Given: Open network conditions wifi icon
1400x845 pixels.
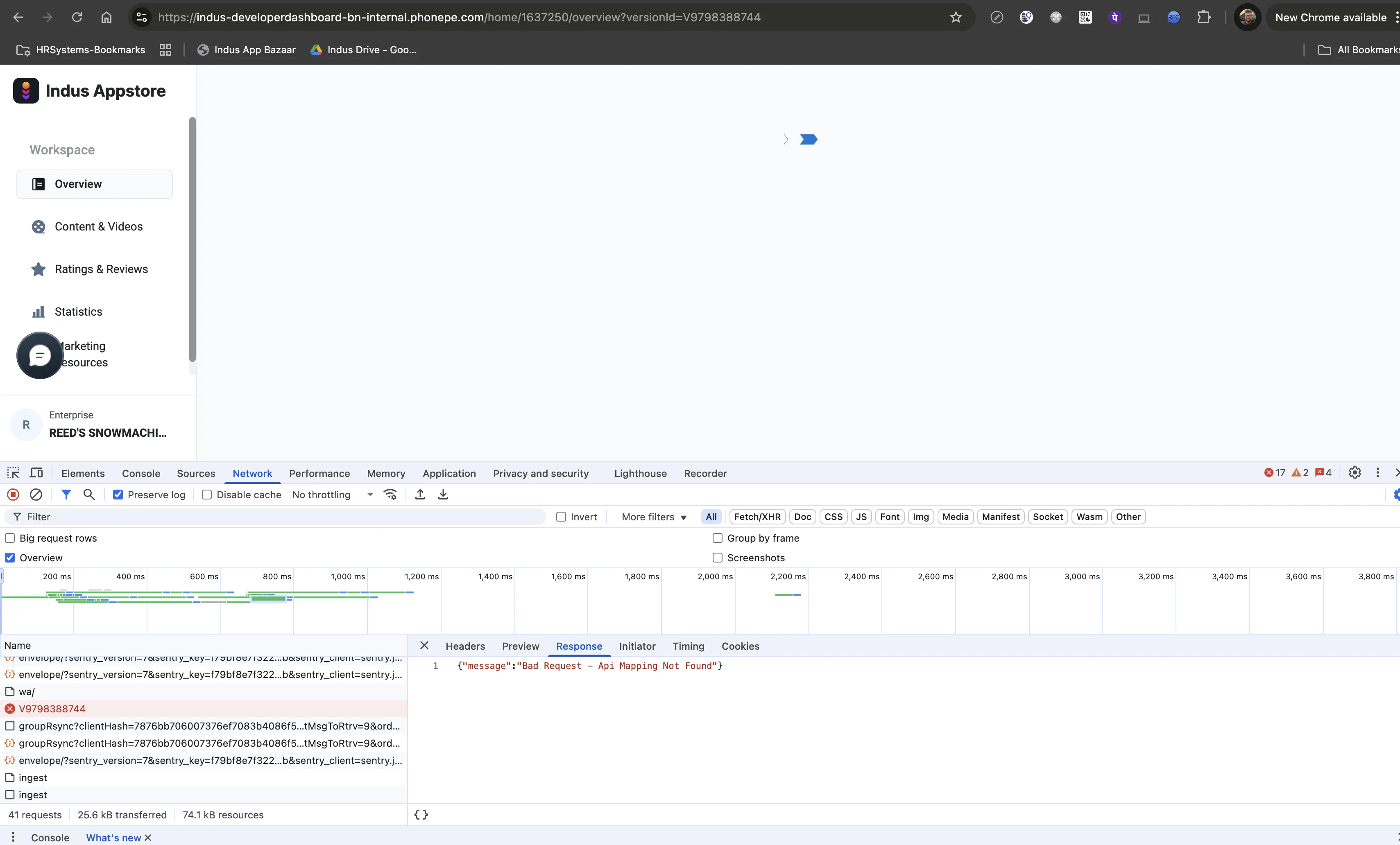Looking at the screenshot, I should (x=390, y=495).
